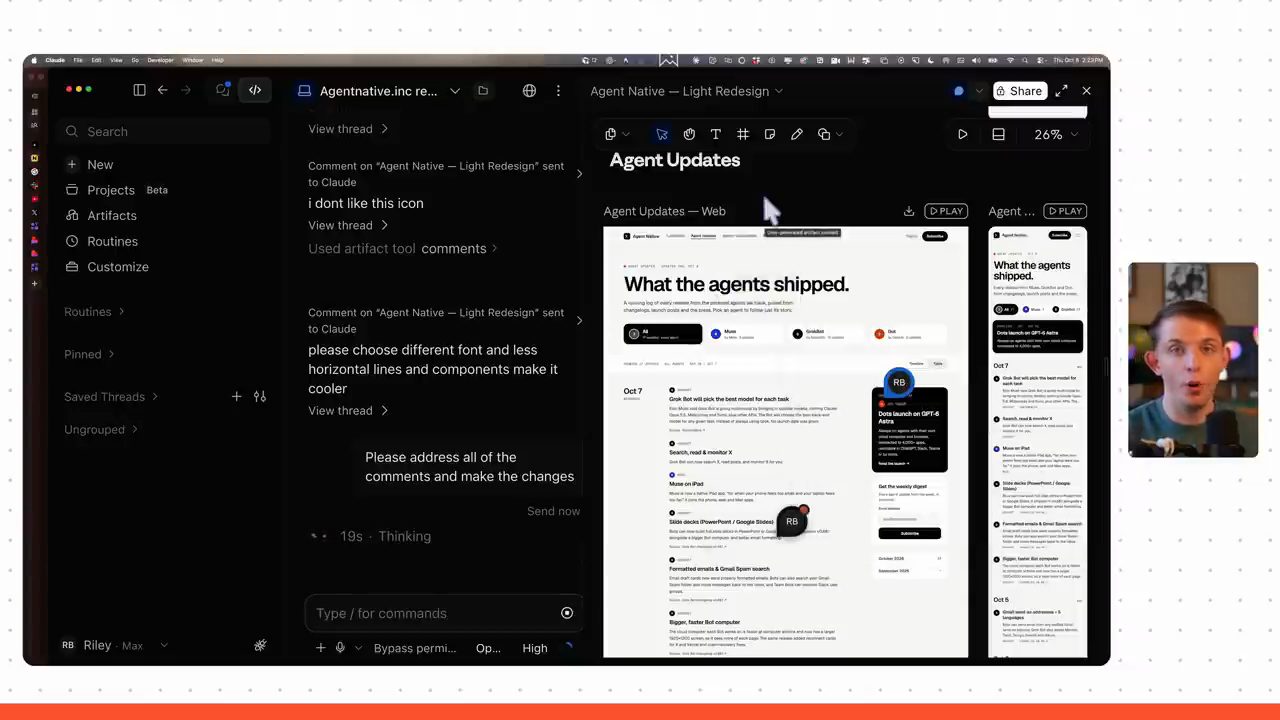Expand the Ungrouped section
This screenshot has height=720, width=1280.
(101, 430)
